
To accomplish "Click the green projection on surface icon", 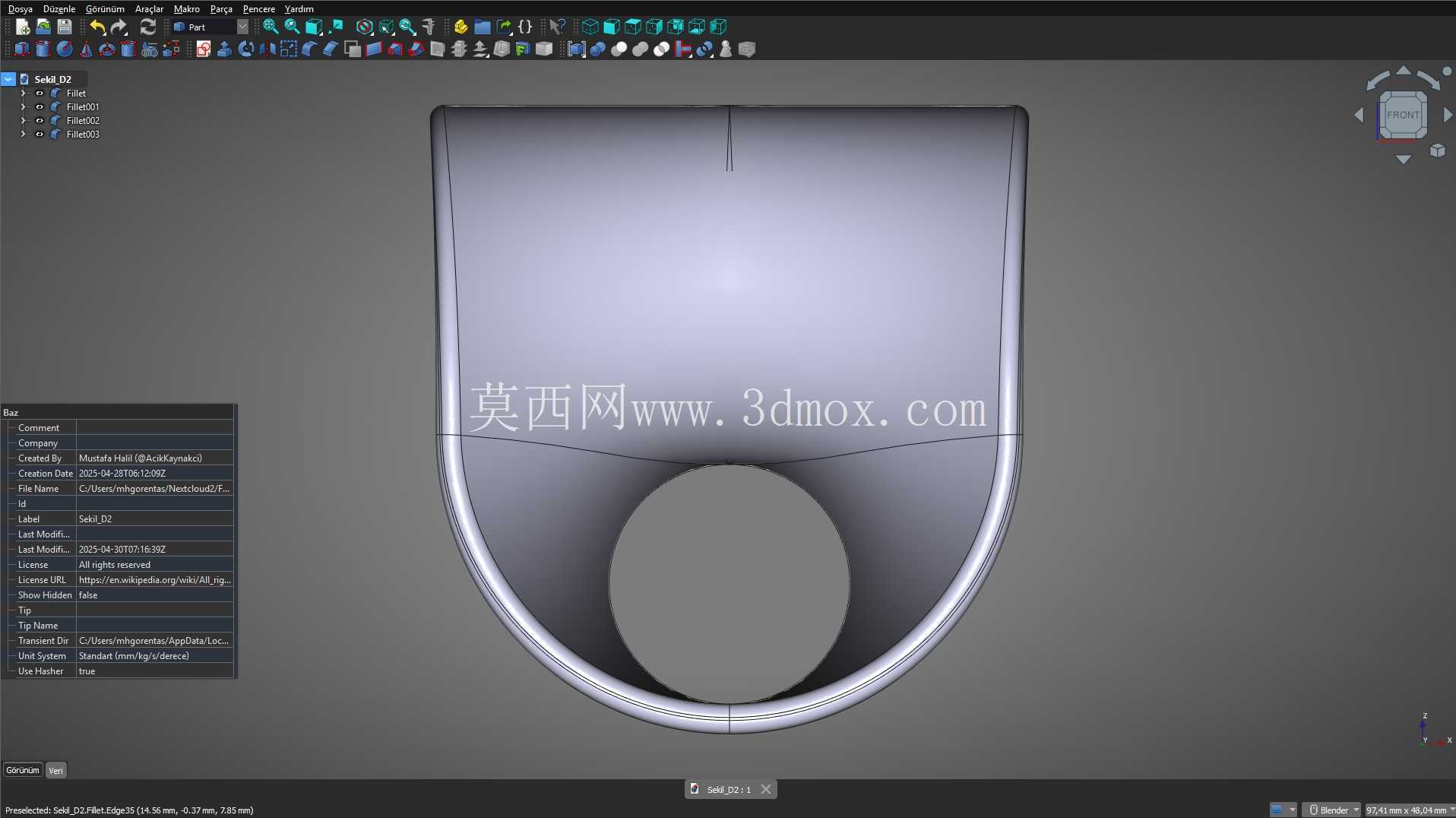I will pos(522,49).
